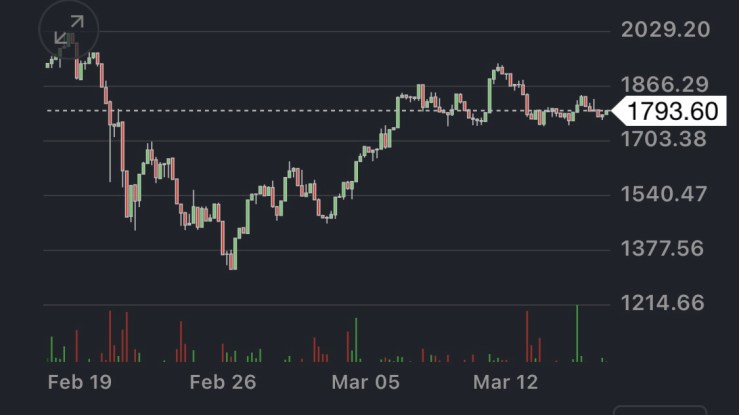Click the tallest red volume bar near Mar 12
The image size is (739, 415).
click(526, 336)
